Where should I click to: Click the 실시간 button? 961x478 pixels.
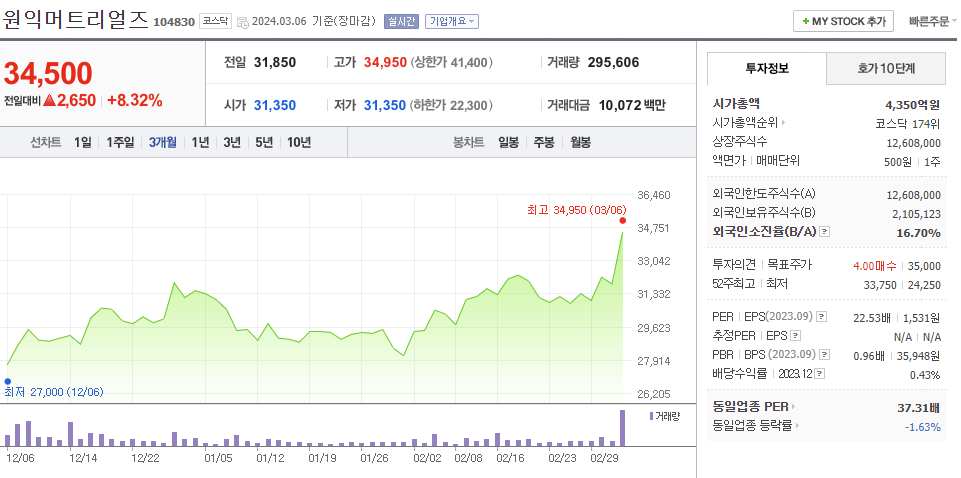401,21
